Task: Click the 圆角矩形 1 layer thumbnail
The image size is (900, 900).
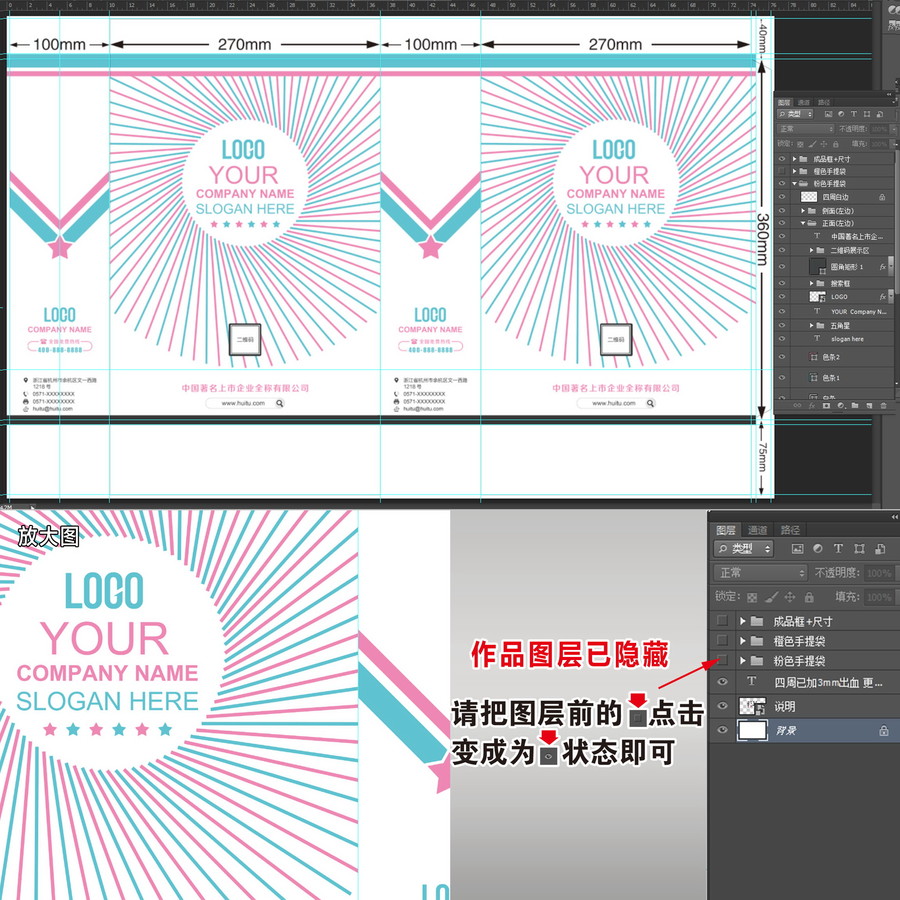Action: (x=817, y=266)
